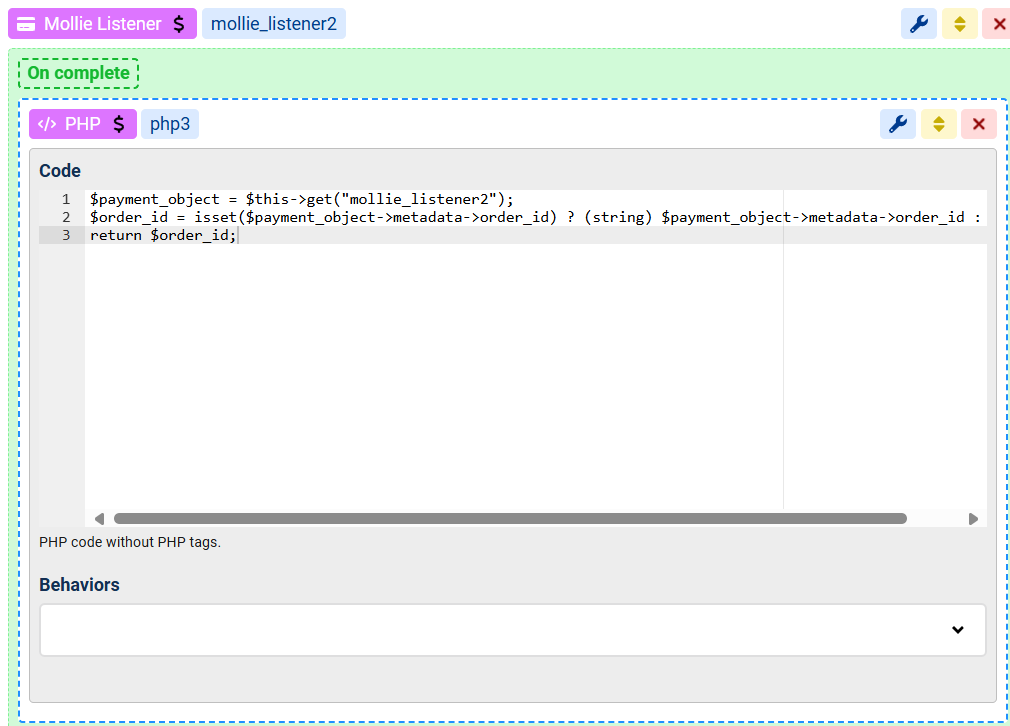This screenshot has width=1010, height=726.
Task: Click the code editor horizontal scrollbar
Action: (510, 518)
